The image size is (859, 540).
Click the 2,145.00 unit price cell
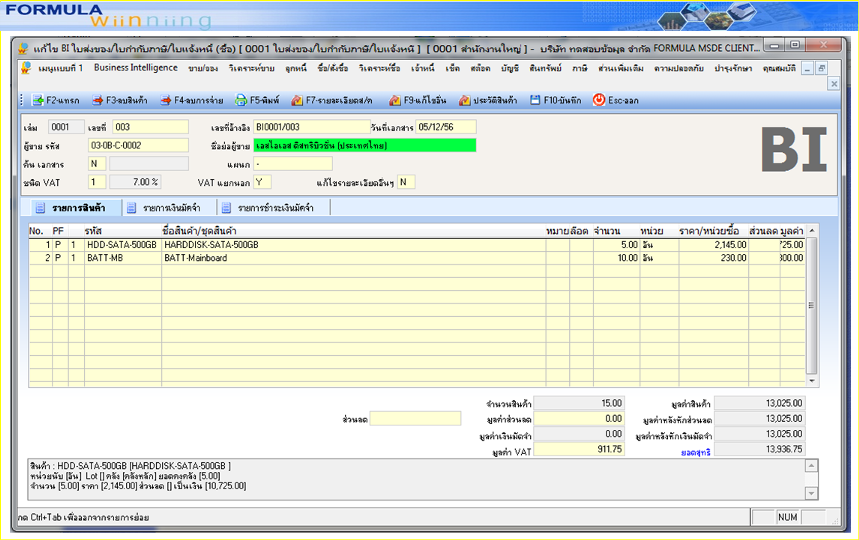tap(714, 245)
